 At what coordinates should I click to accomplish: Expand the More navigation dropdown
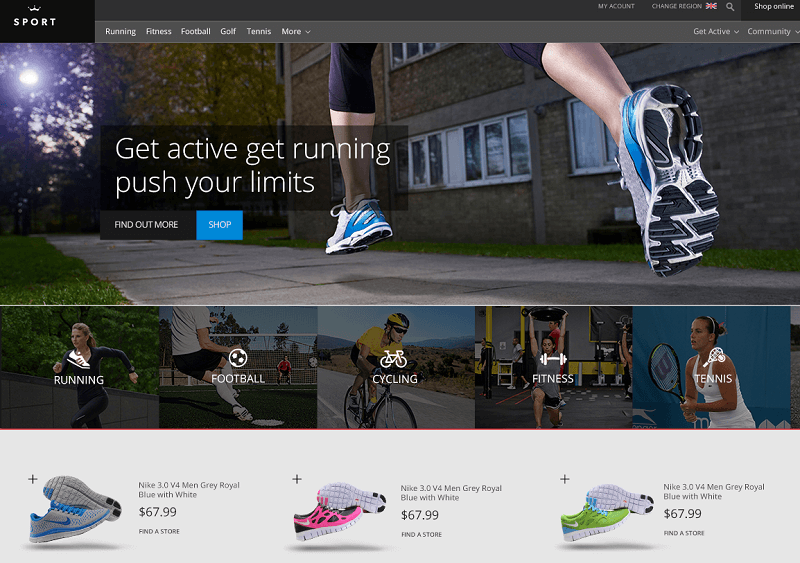[296, 31]
